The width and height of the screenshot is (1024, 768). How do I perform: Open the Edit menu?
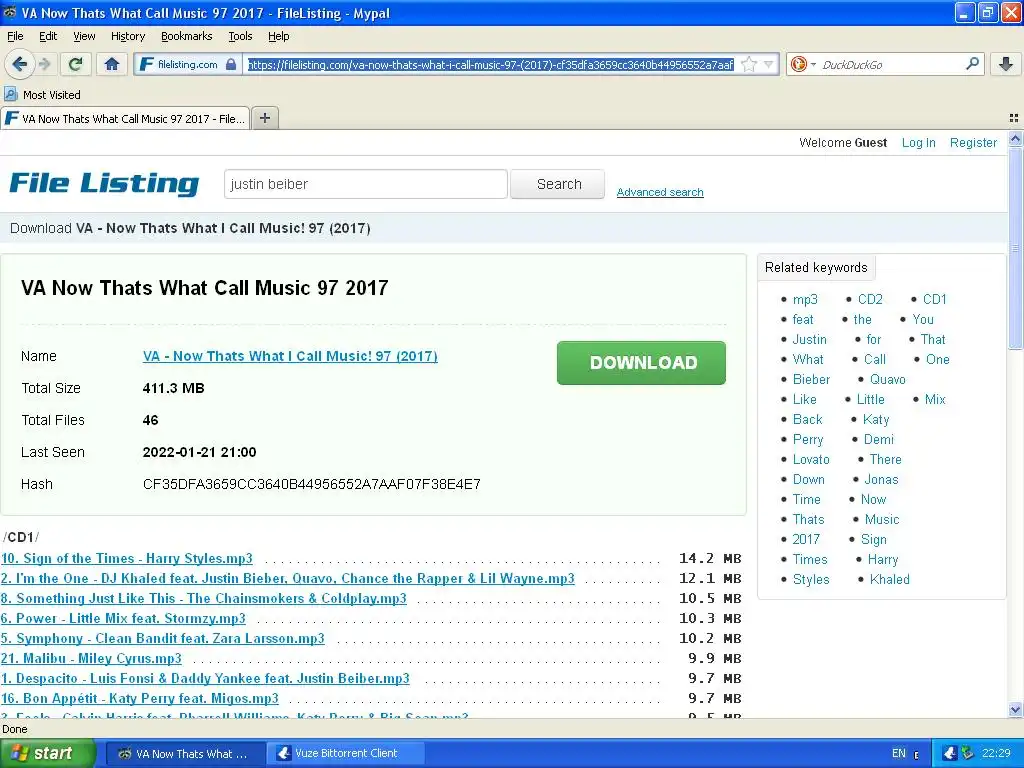coord(48,36)
